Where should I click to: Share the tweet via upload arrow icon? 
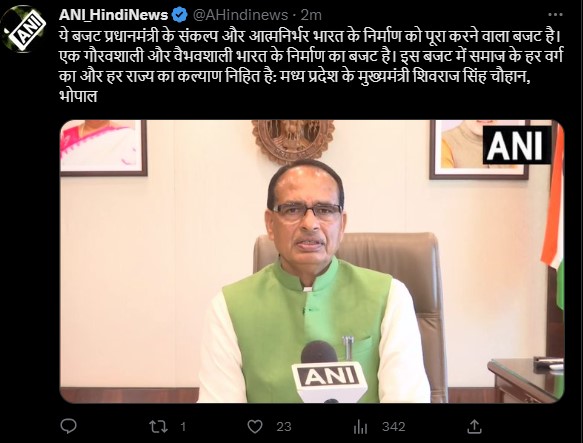point(474,426)
